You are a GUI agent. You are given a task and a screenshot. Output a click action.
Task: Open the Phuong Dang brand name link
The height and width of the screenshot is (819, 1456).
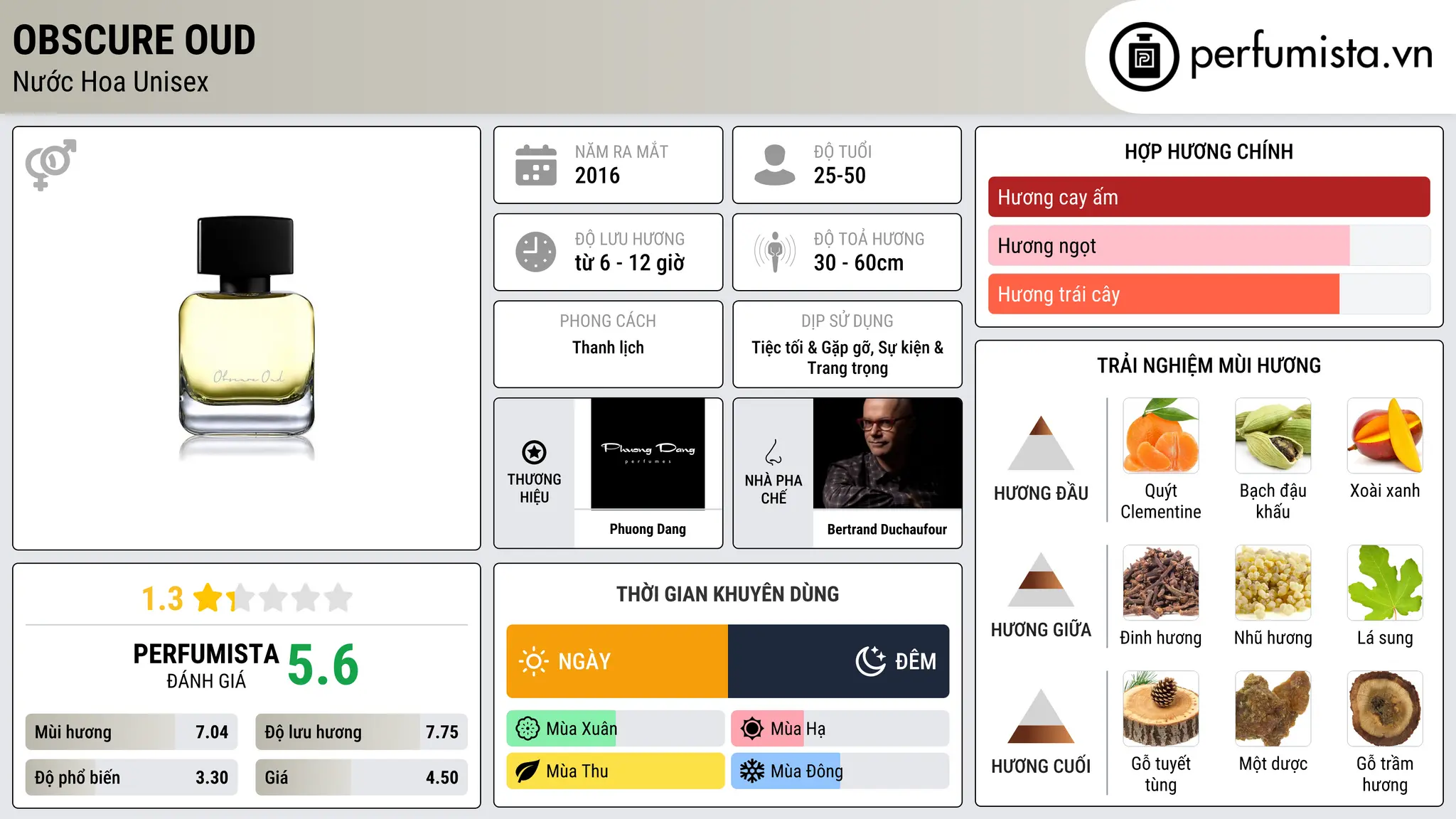pyautogui.click(x=648, y=529)
